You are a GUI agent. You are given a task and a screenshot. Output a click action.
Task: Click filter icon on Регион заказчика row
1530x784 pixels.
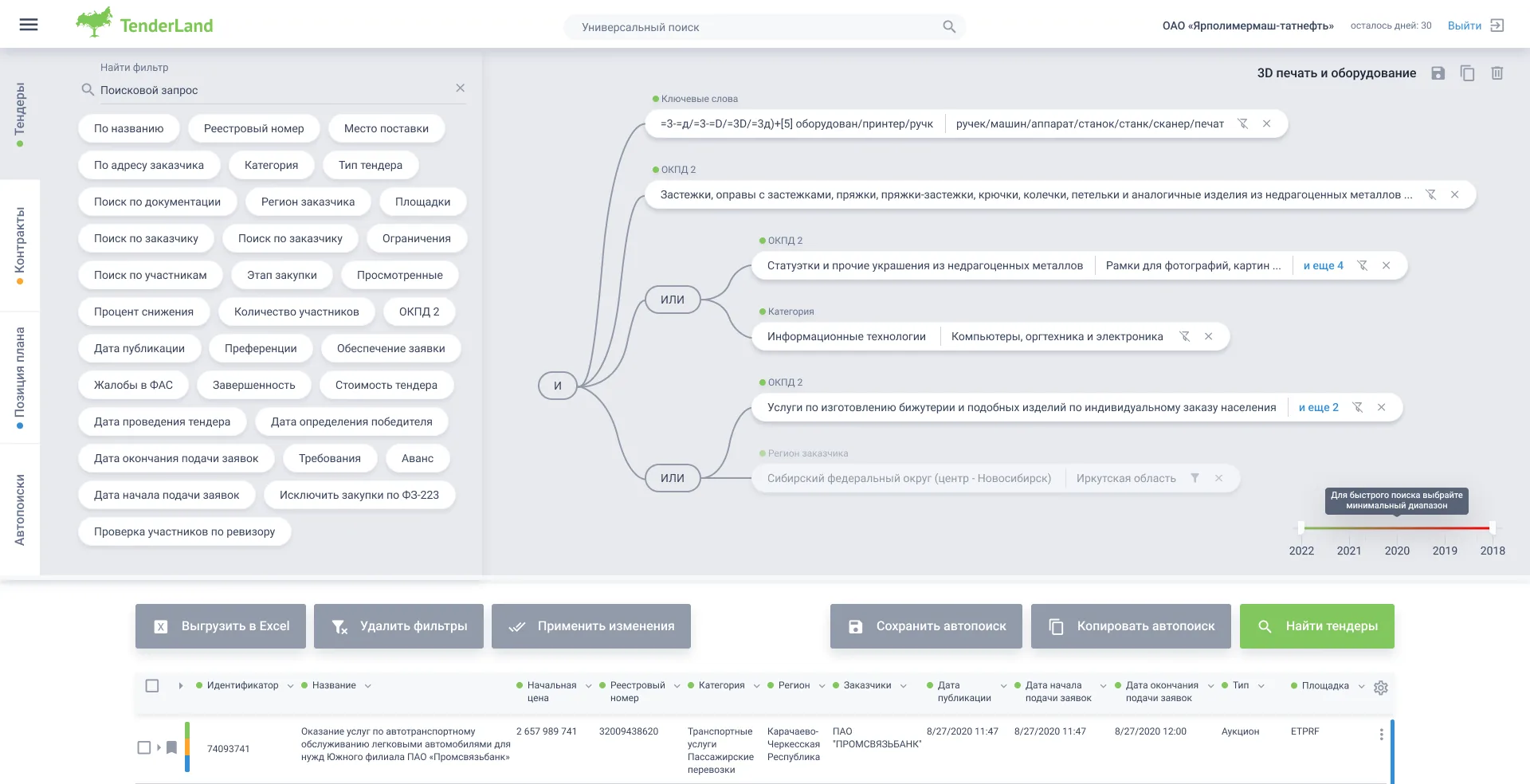point(1195,478)
